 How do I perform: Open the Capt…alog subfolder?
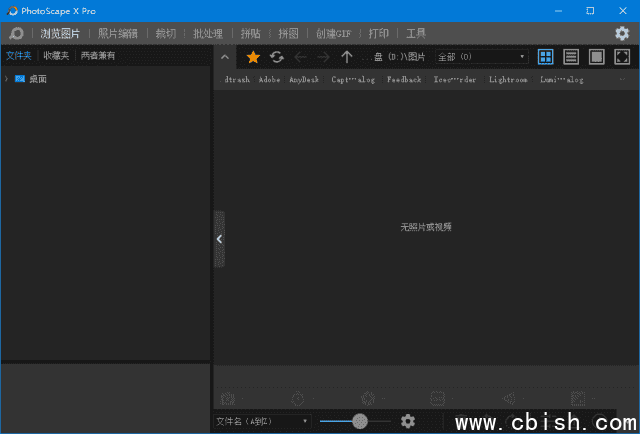click(x=353, y=80)
